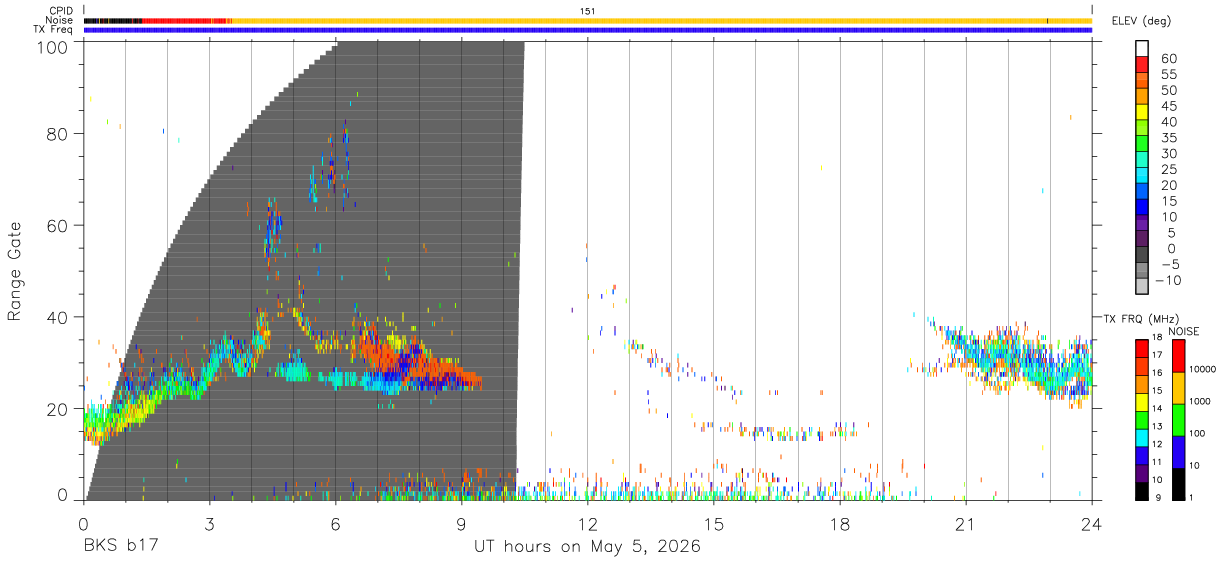Click the yellow segment of elevation colorbar

pyautogui.click(x=1142, y=113)
